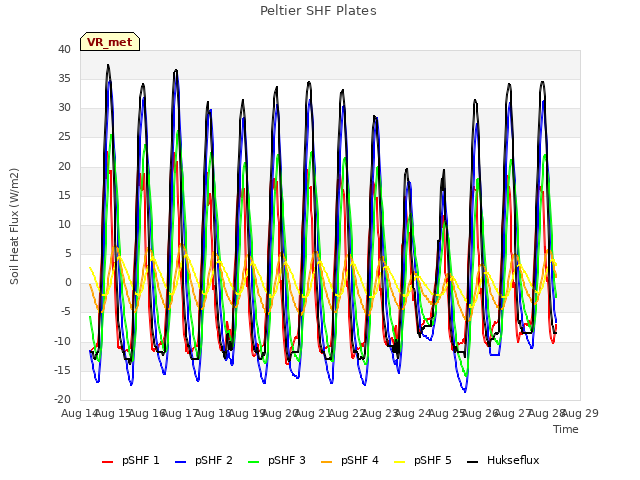This screenshot has width=640, height=480.
Task: Click the blue pSHF 2 legend swatch
Action: (180, 462)
